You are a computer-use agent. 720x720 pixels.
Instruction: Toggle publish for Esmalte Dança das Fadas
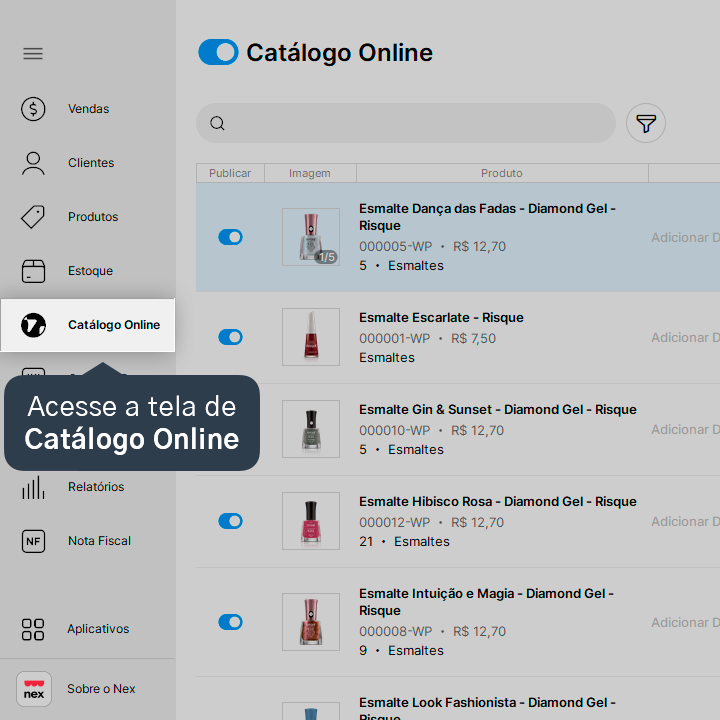[x=230, y=237]
